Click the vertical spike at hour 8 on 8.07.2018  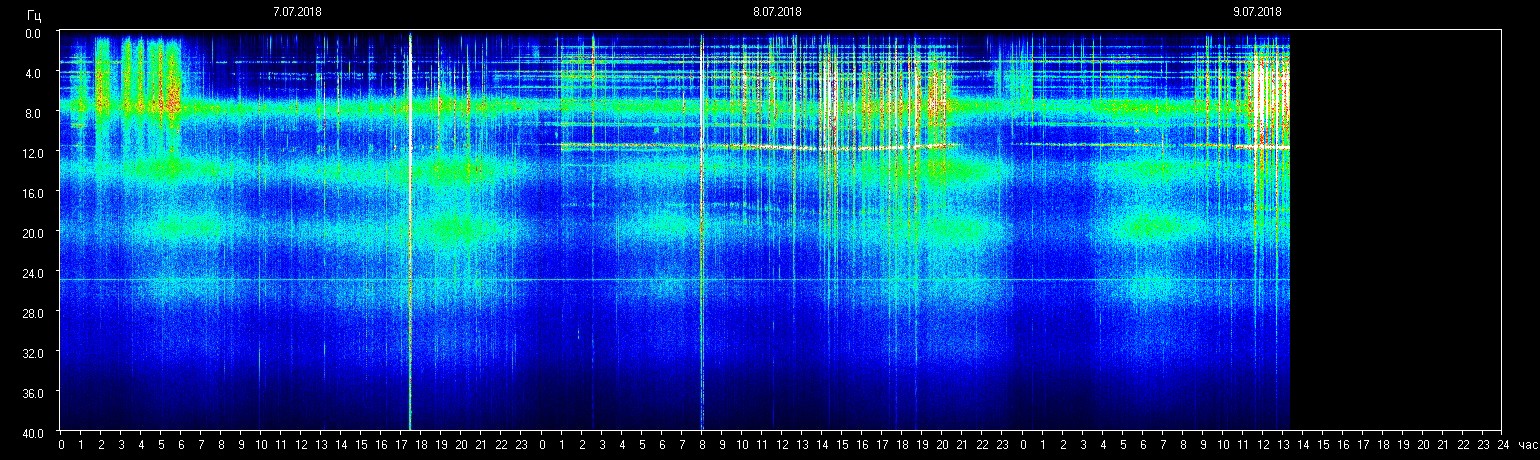coord(701,250)
